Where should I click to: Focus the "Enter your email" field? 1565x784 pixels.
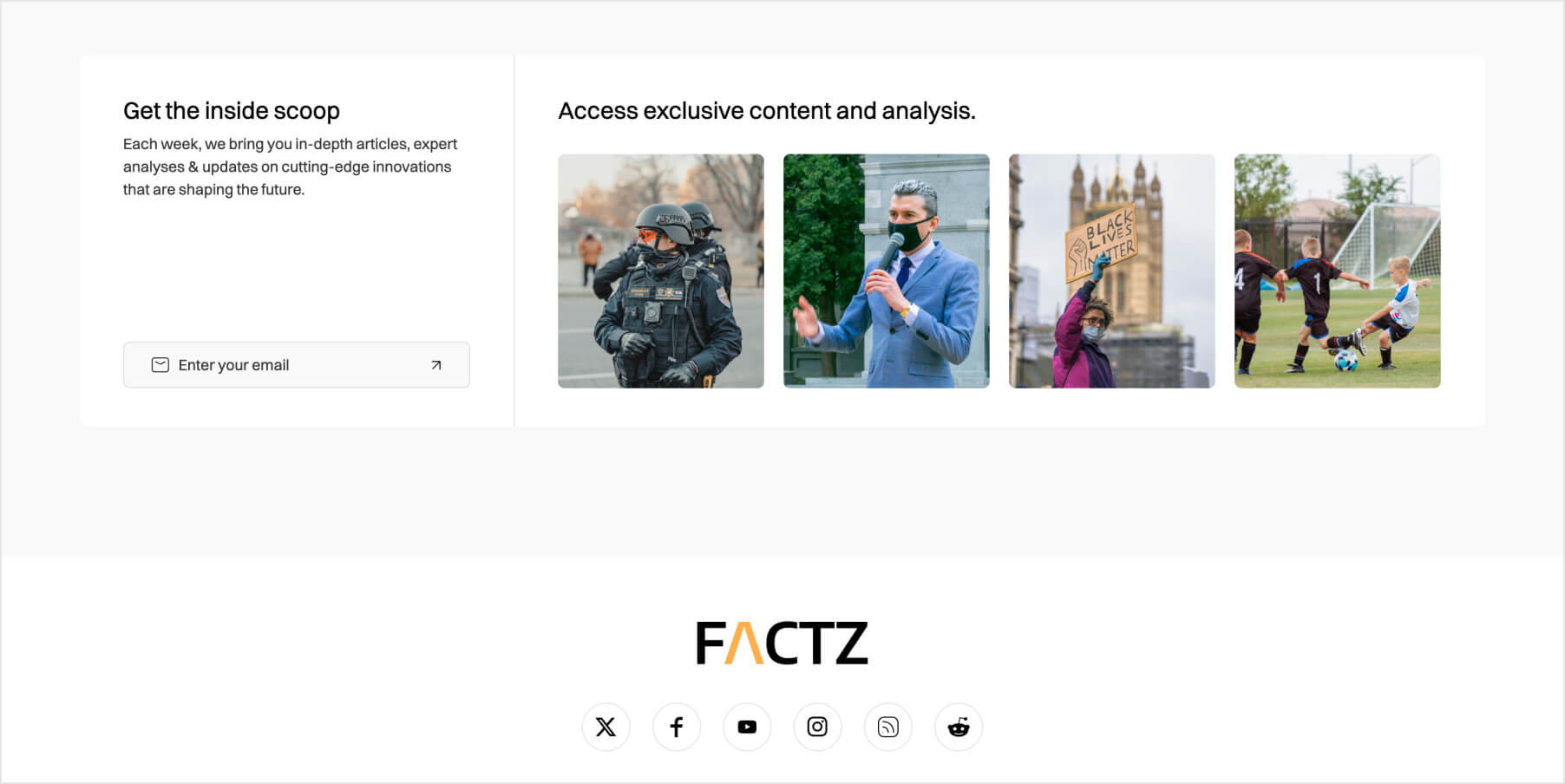297,365
